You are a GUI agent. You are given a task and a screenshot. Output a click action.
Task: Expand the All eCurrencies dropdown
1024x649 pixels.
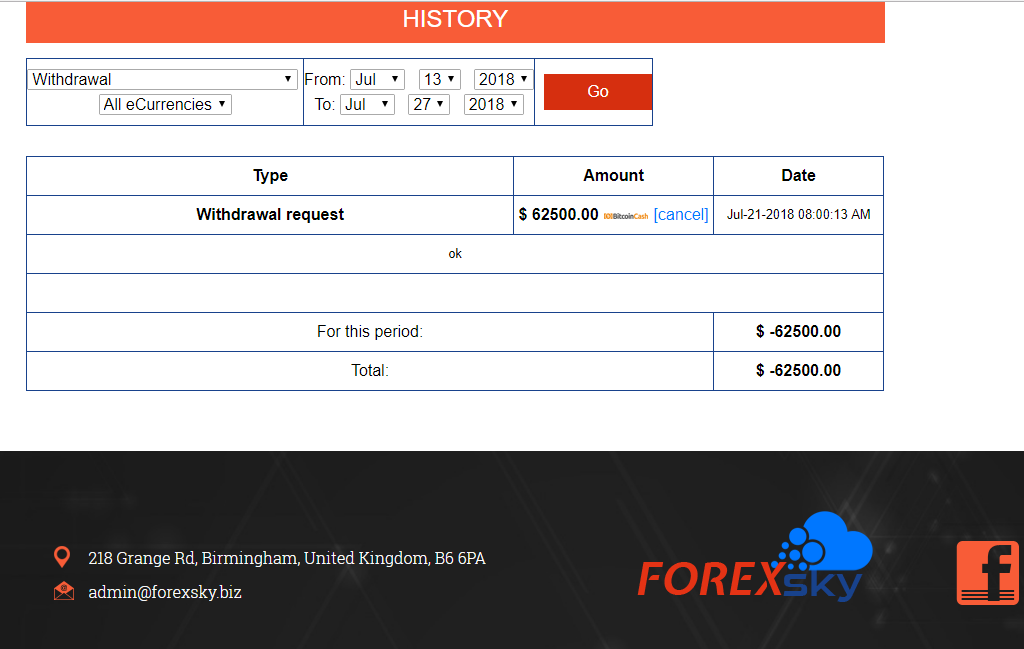[165, 104]
